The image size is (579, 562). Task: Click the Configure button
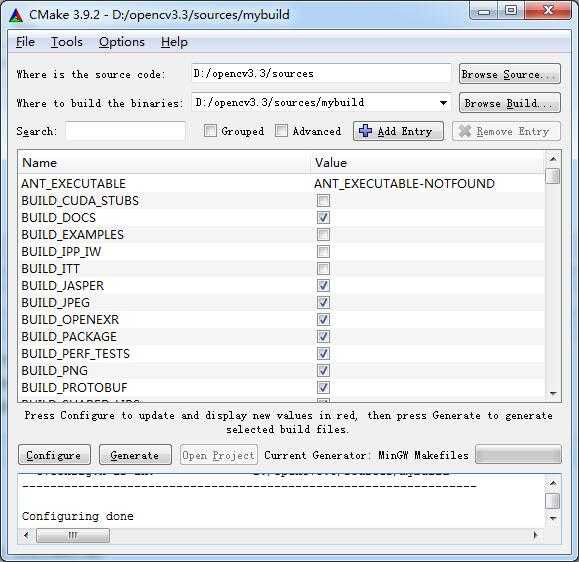[x=54, y=455]
